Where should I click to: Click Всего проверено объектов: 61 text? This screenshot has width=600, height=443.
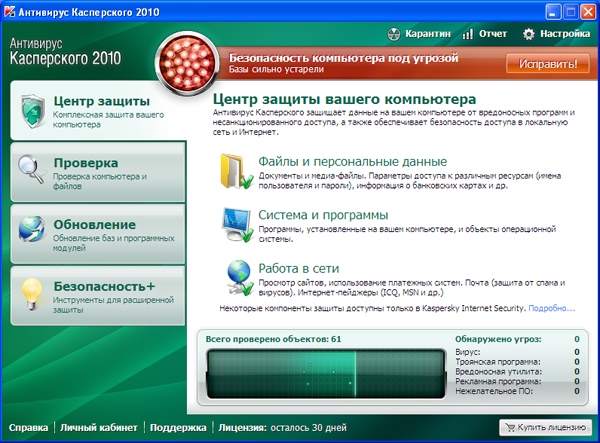tap(273, 339)
